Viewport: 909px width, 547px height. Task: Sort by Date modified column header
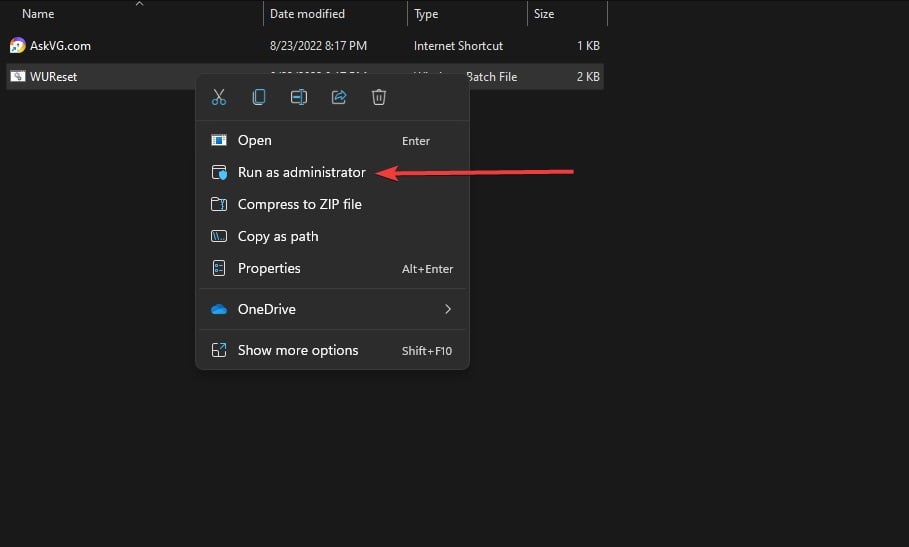point(307,14)
